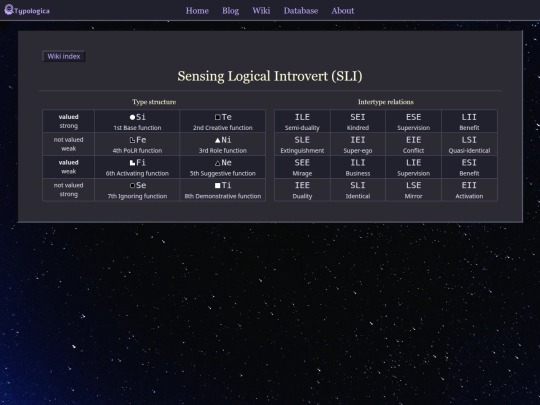Click the '7th Ignoring function' label
540x405 pixels.
coord(137,196)
